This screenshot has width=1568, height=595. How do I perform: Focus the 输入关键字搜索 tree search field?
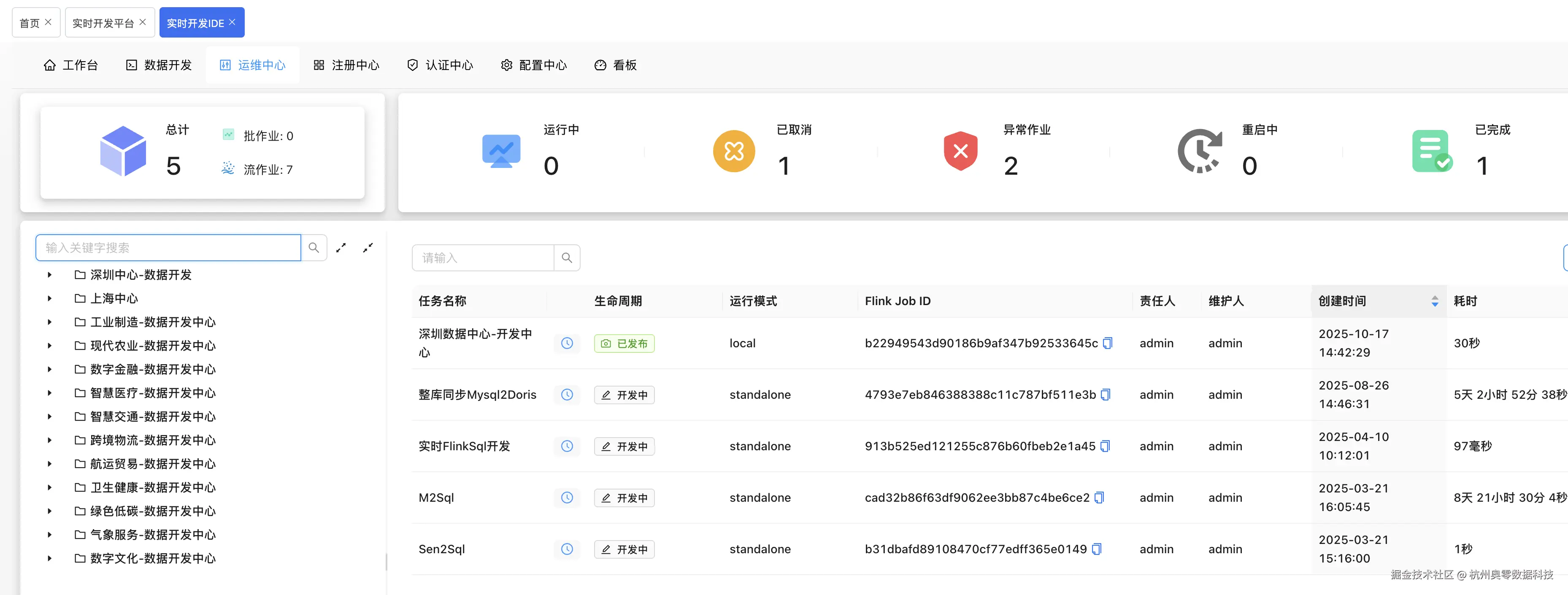pyautogui.click(x=168, y=247)
